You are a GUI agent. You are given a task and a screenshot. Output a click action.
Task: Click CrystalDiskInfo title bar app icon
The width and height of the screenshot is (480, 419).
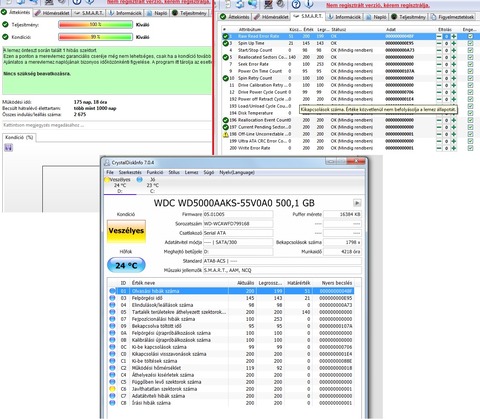click(107, 163)
